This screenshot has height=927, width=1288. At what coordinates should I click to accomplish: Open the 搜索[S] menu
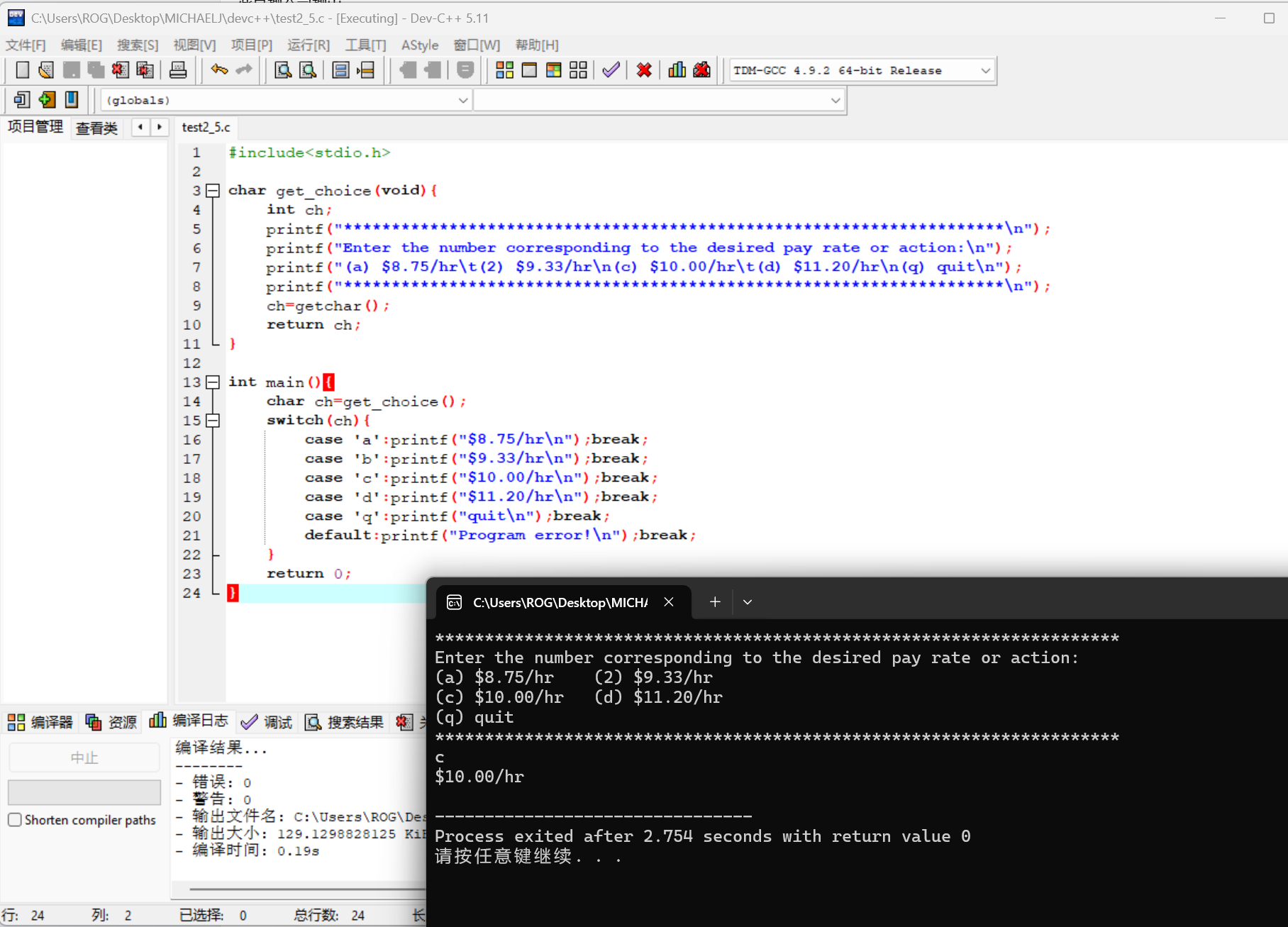tap(138, 45)
